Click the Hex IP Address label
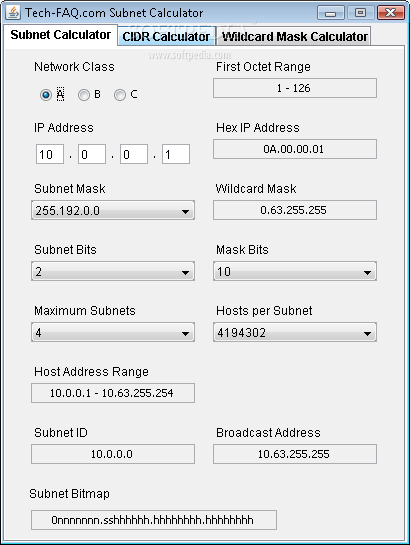Viewport: 410px width, 545px height. point(257,128)
